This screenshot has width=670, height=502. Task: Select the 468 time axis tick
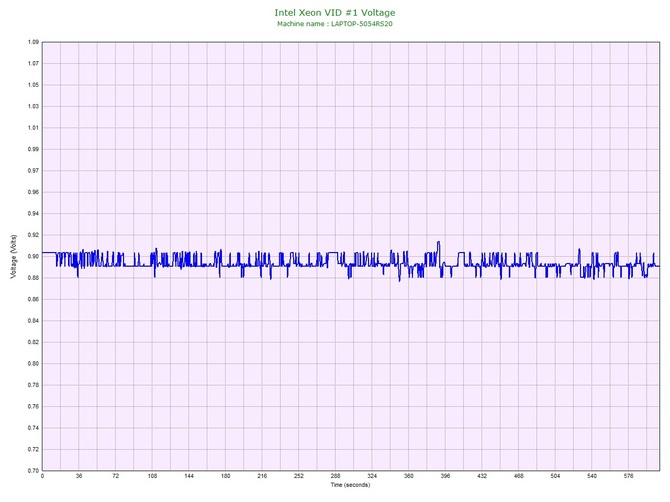click(519, 476)
